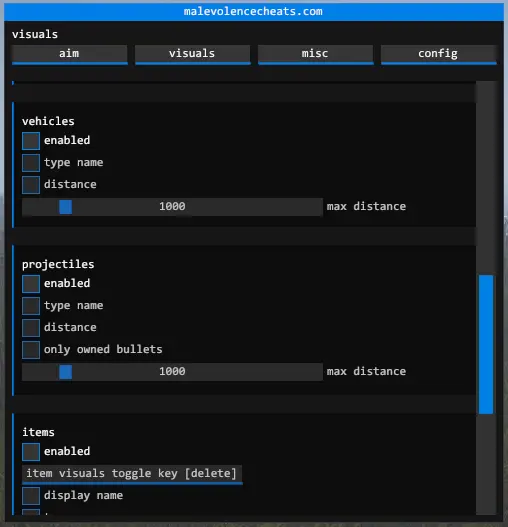Go to the config tab
Screen dimensions: 508x527
[438, 54]
